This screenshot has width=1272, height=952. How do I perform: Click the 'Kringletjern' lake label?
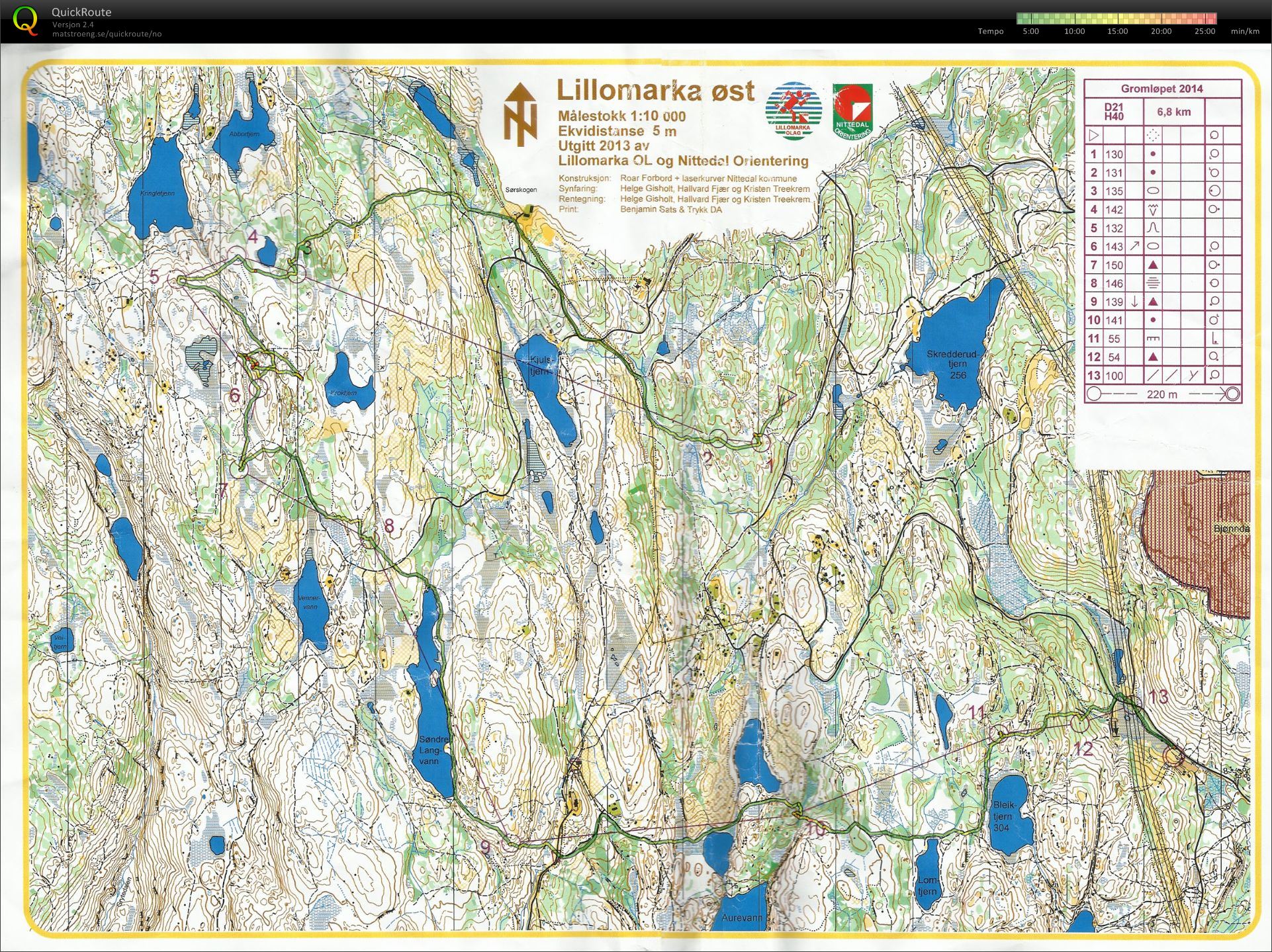click(158, 194)
